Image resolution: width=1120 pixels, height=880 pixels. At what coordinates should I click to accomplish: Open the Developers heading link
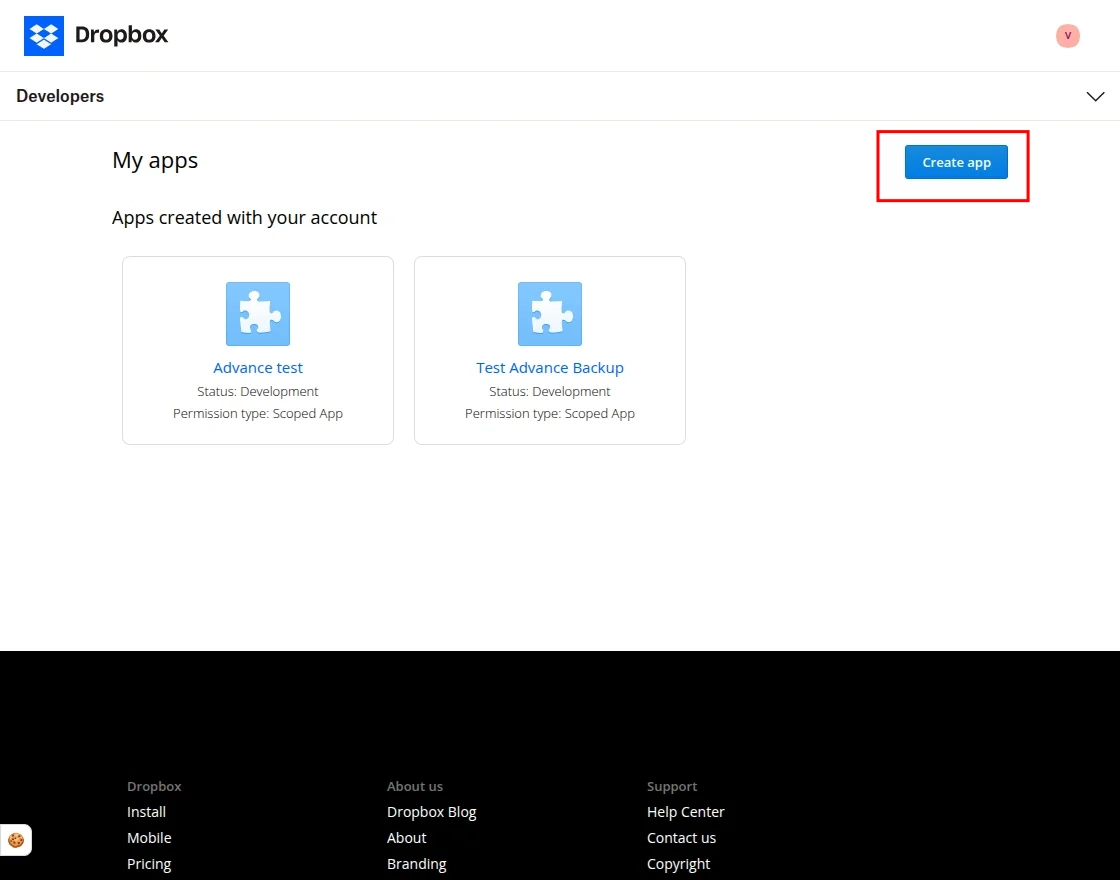60,96
